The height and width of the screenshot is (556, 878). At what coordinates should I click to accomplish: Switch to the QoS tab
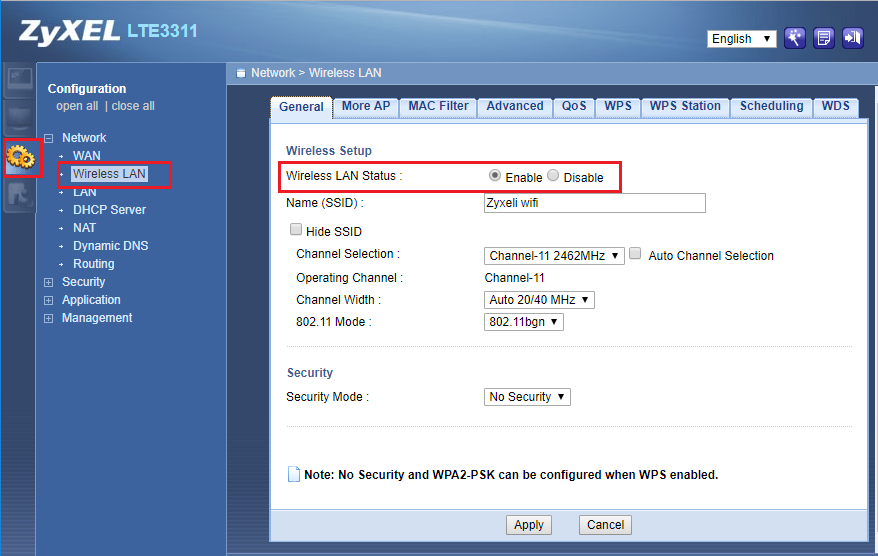[574, 106]
